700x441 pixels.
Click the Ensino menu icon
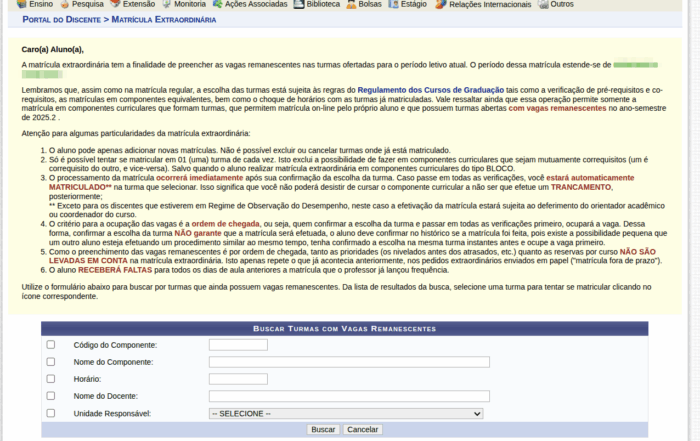click(7, 4)
